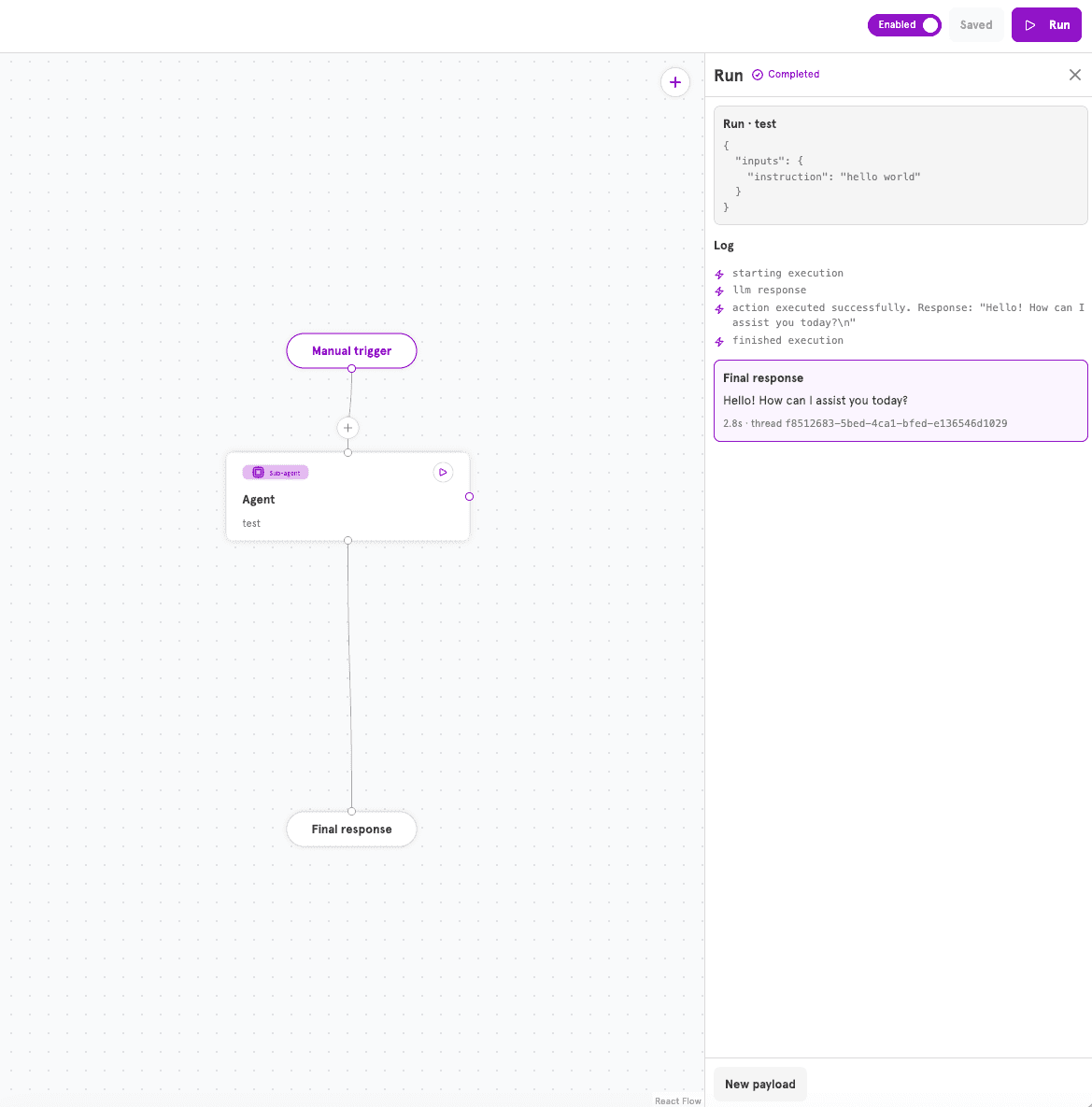Close the Run panel
The width and height of the screenshot is (1092, 1107).
[1074, 75]
